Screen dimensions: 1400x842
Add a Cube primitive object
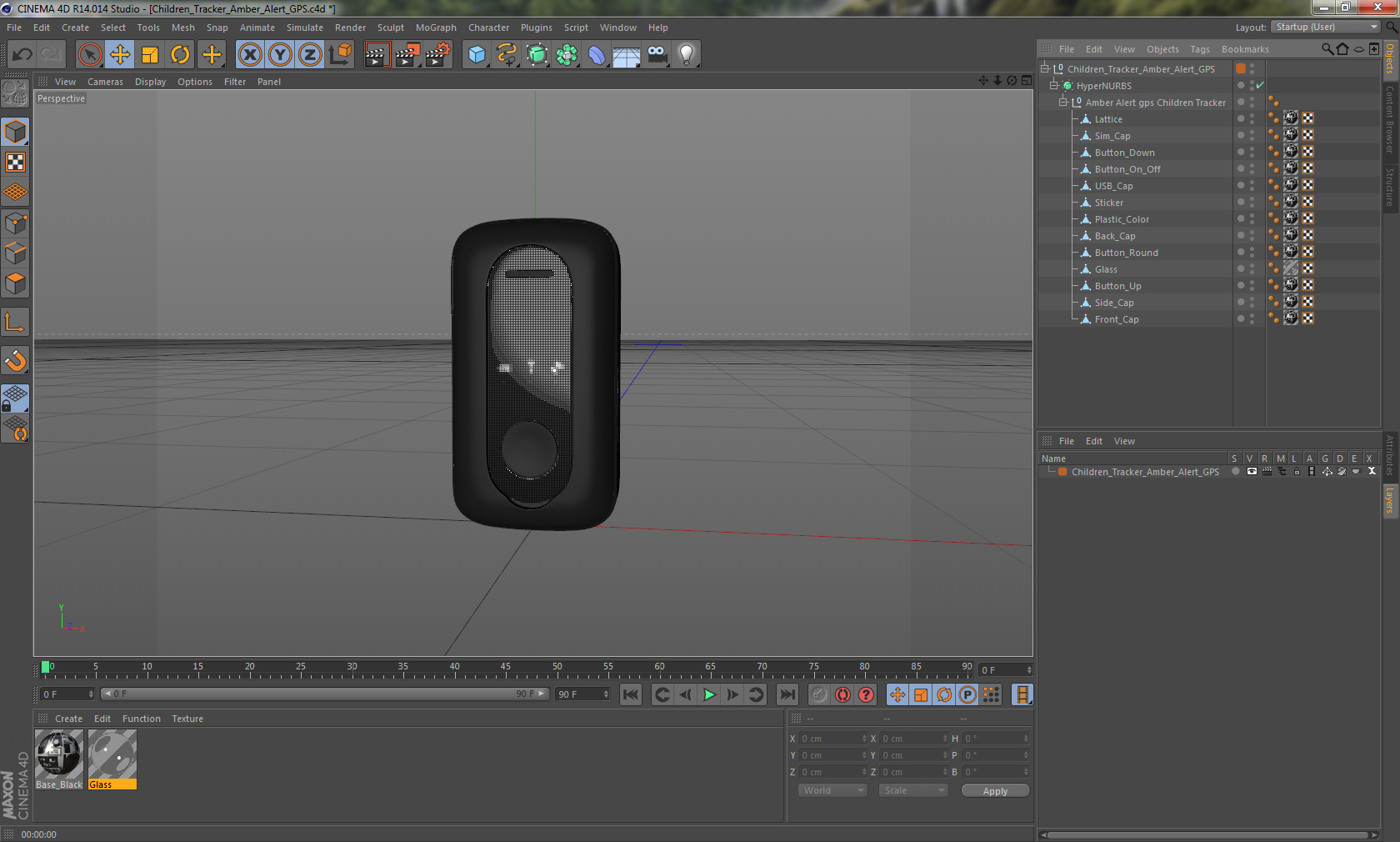click(477, 55)
